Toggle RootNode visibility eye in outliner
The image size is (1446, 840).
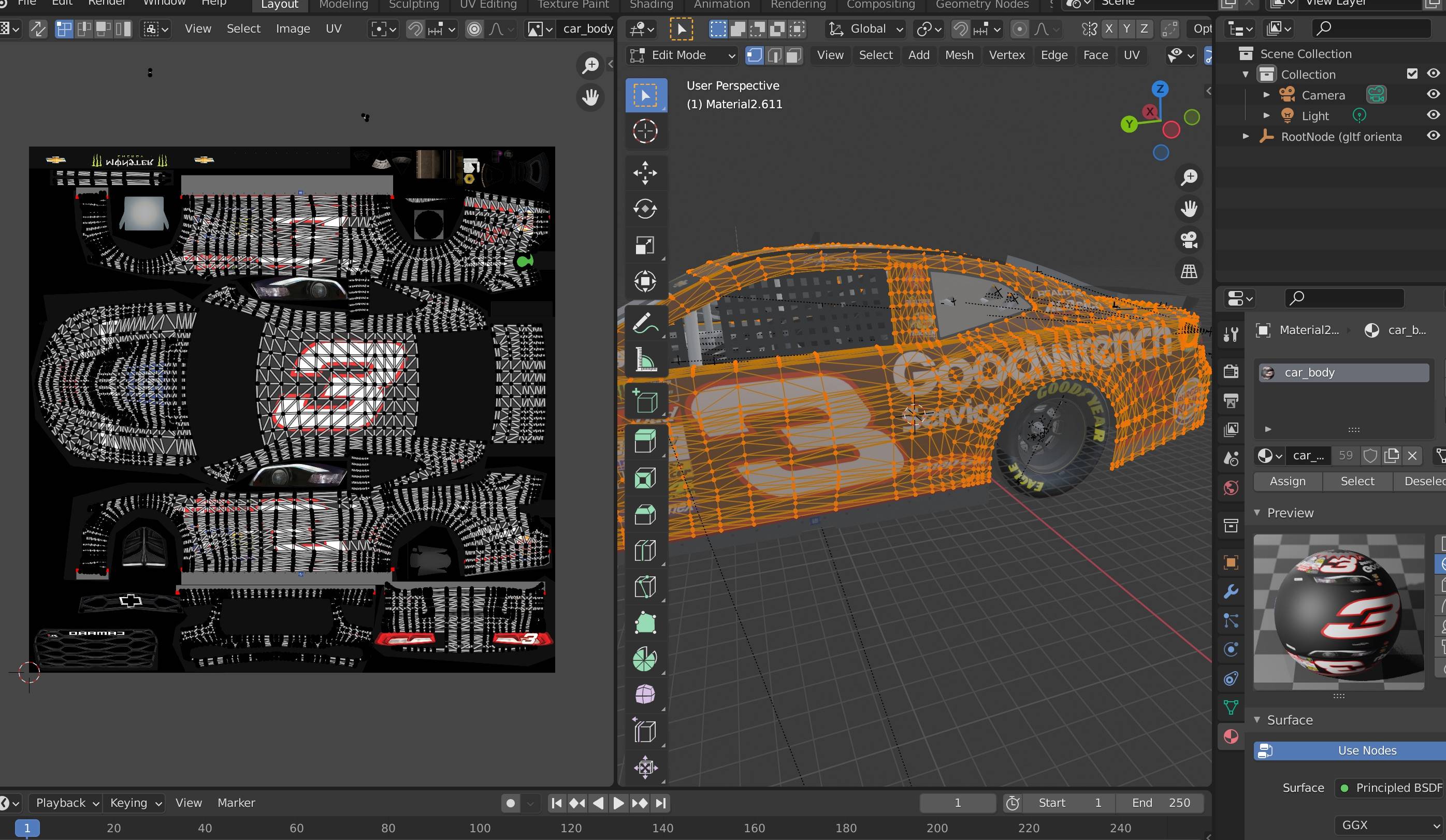[x=1433, y=135]
